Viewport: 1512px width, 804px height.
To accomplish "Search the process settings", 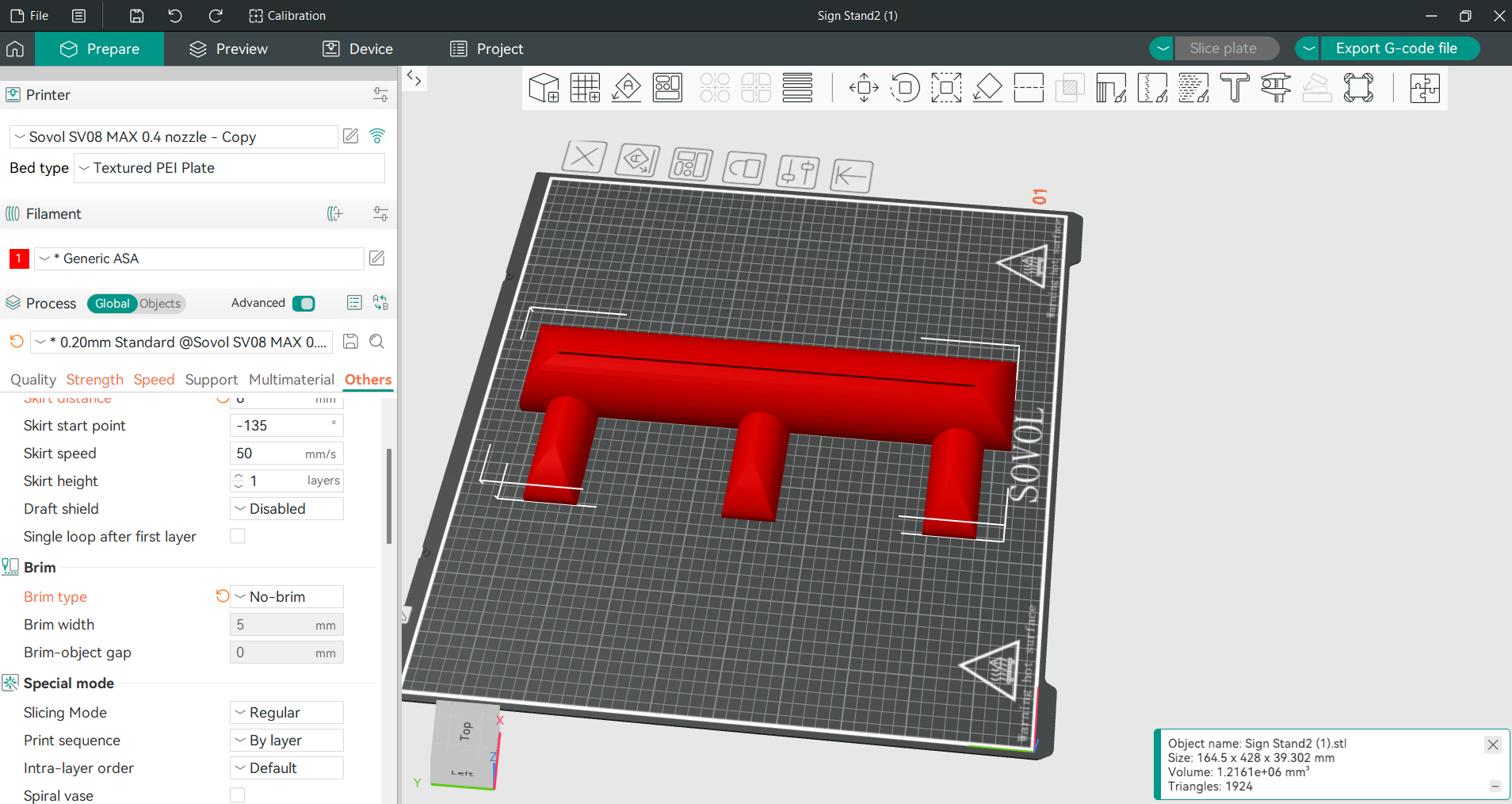I will pos(377,342).
